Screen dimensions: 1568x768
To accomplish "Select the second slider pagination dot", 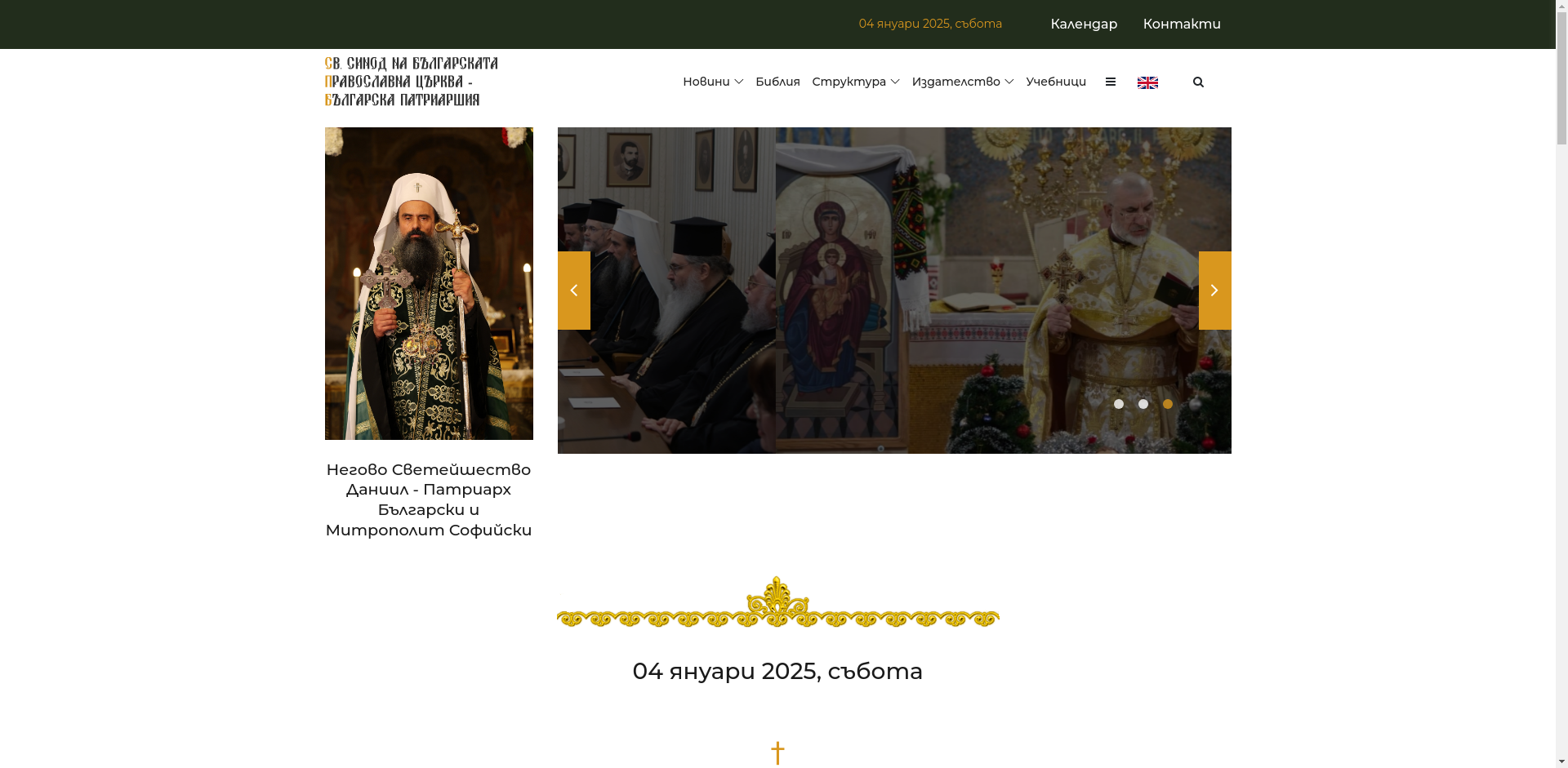I will coord(1143,403).
